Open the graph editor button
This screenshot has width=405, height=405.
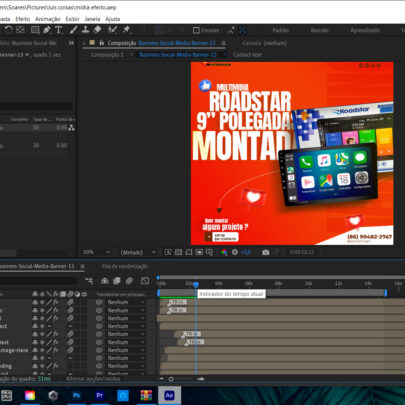click(145, 281)
